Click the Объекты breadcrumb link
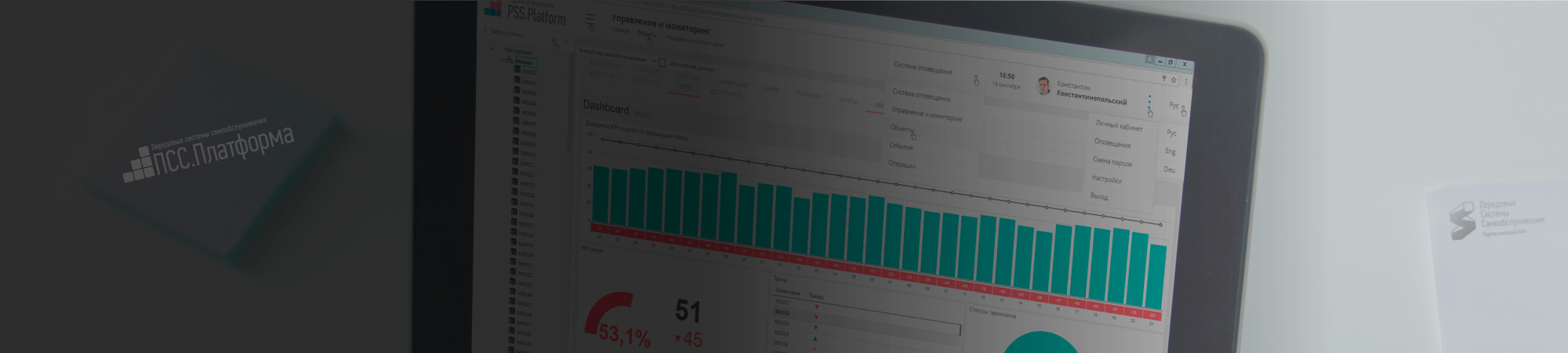The image size is (1568, 353). tap(646, 34)
